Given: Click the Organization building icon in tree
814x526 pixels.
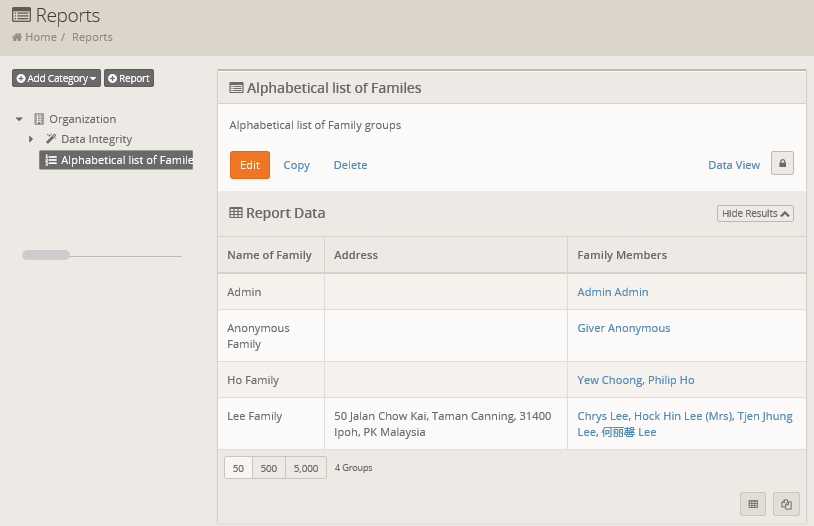Looking at the screenshot, I should tap(39, 119).
